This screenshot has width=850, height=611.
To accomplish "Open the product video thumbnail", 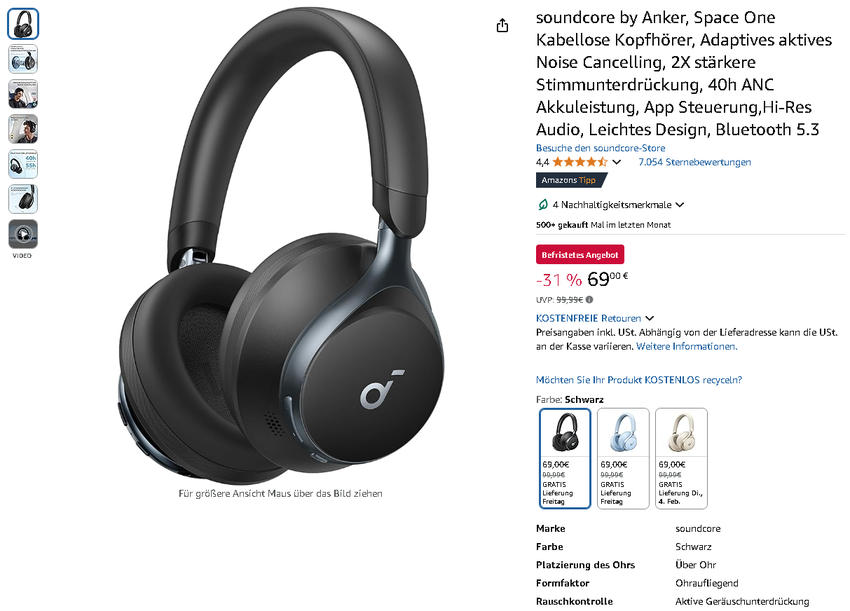I will coord(23,234).
